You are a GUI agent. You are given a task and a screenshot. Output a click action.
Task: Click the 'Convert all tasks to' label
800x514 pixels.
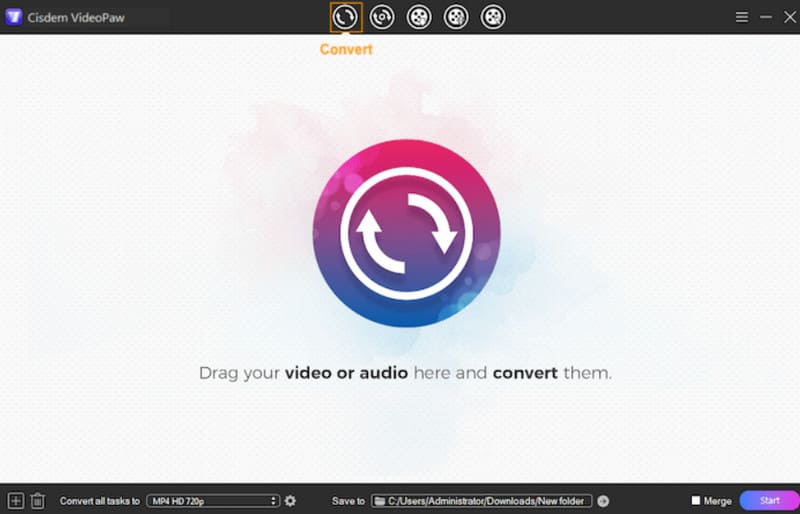[99, 501]
